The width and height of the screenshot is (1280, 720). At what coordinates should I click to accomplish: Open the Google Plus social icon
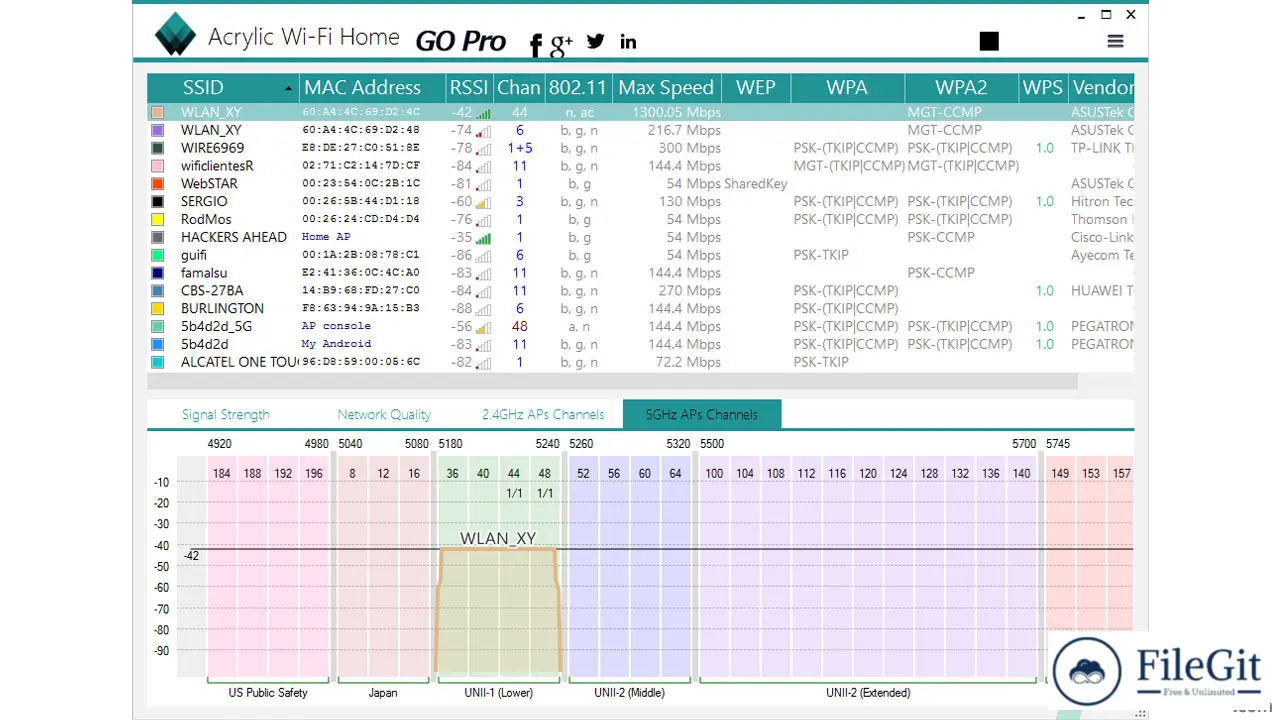[x=561, y=43]
